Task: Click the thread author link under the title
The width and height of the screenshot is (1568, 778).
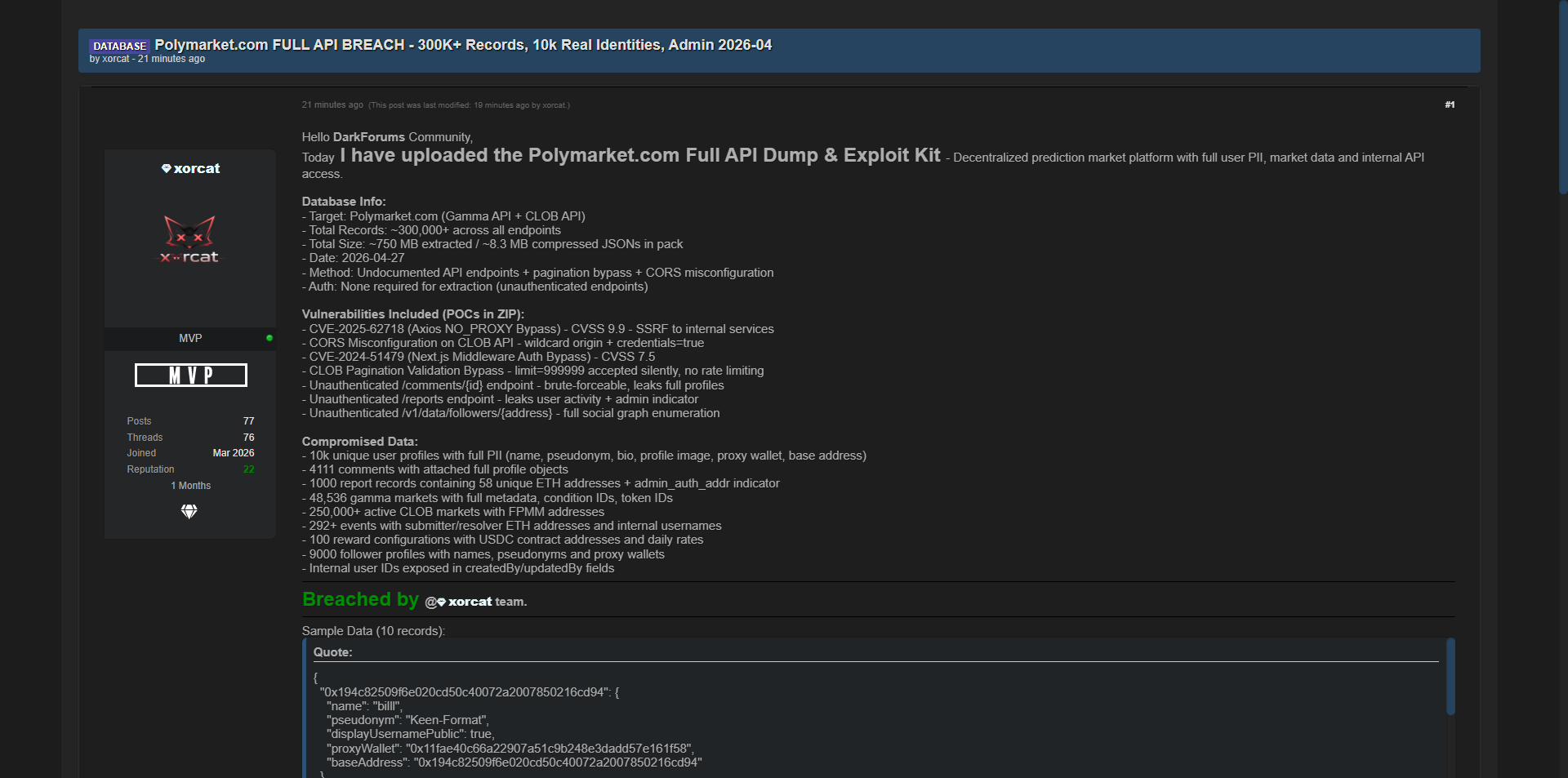Action: pos(115,59)
